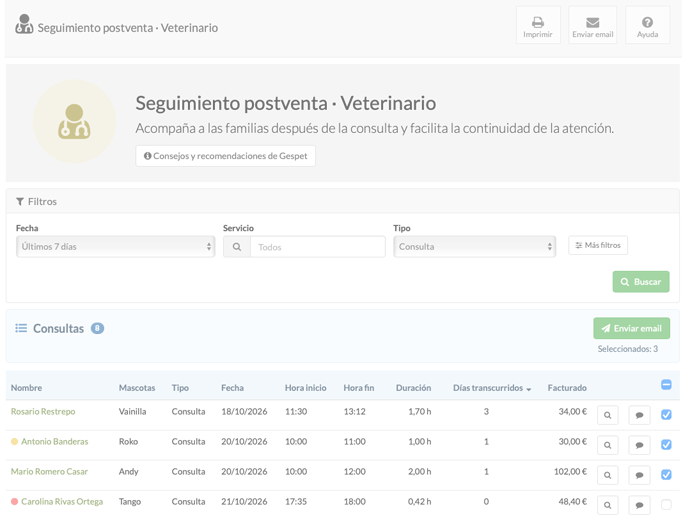Open Consejos y recomendaciones de Gespet
682x518 pixels.
click(x=225, y=156)
